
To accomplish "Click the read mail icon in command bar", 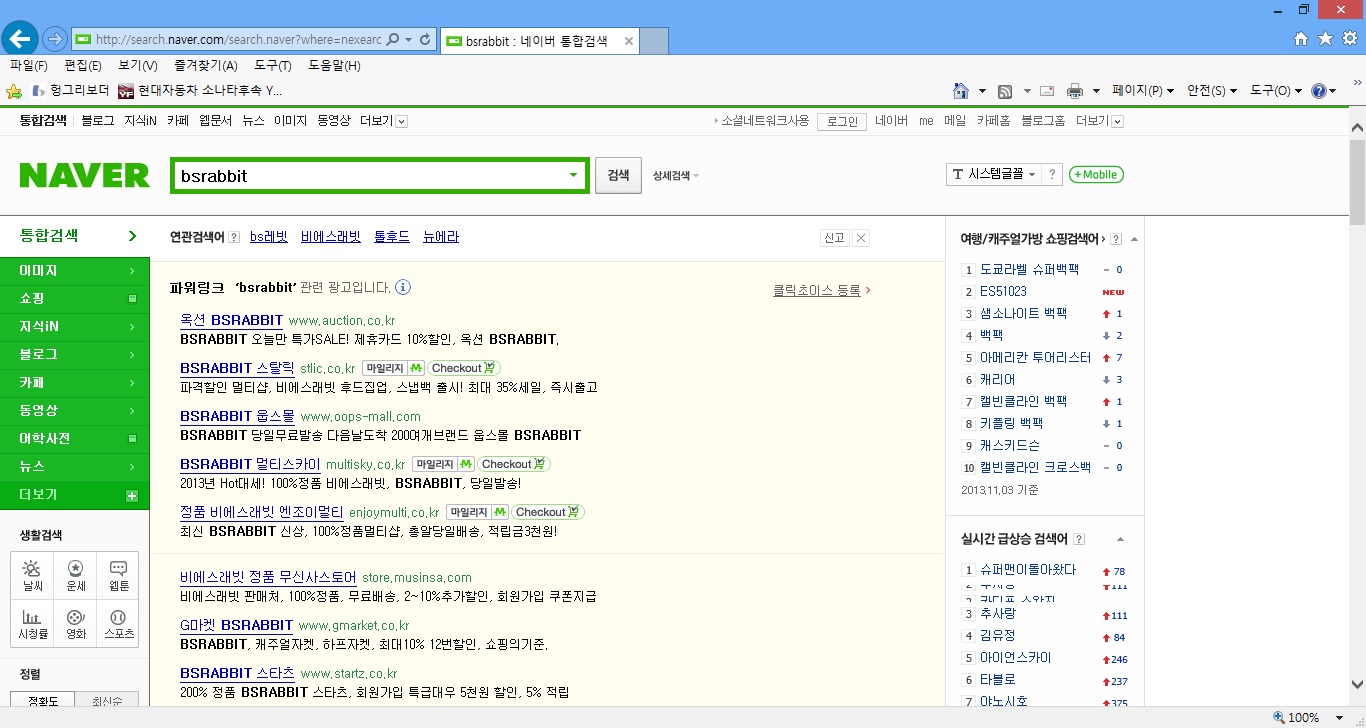I will [x=1047, y=91].
